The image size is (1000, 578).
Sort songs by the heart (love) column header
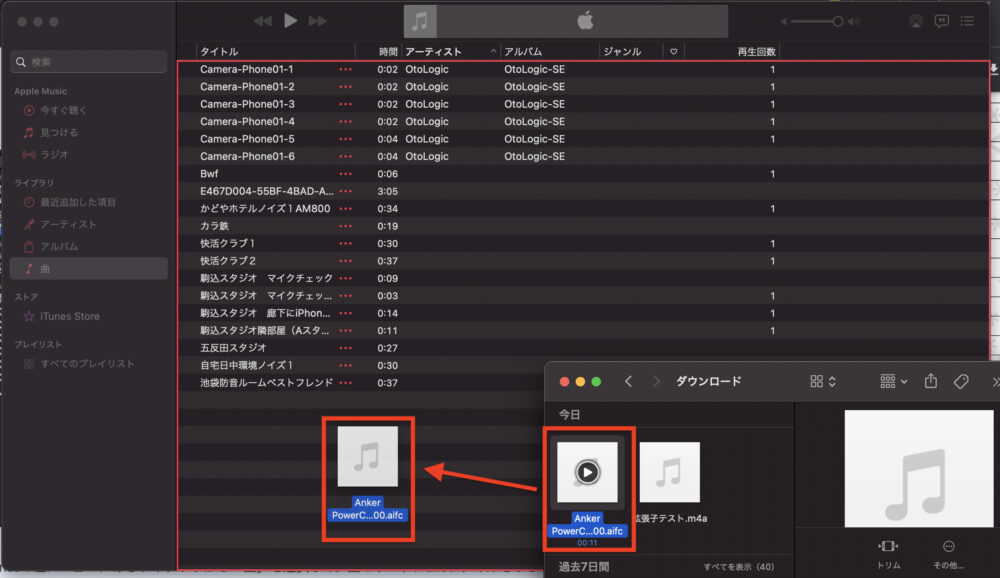pos(673,52)
